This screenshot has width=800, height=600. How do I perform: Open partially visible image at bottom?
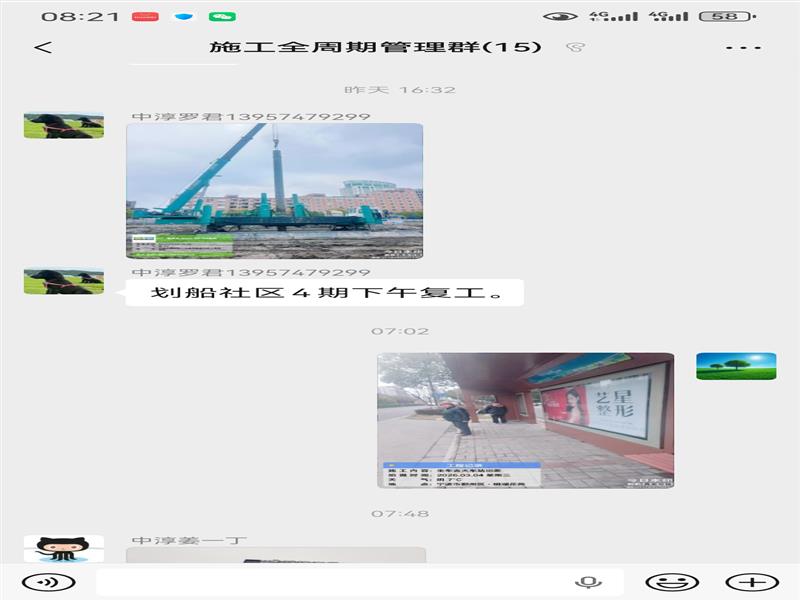[x=275, y=555]
